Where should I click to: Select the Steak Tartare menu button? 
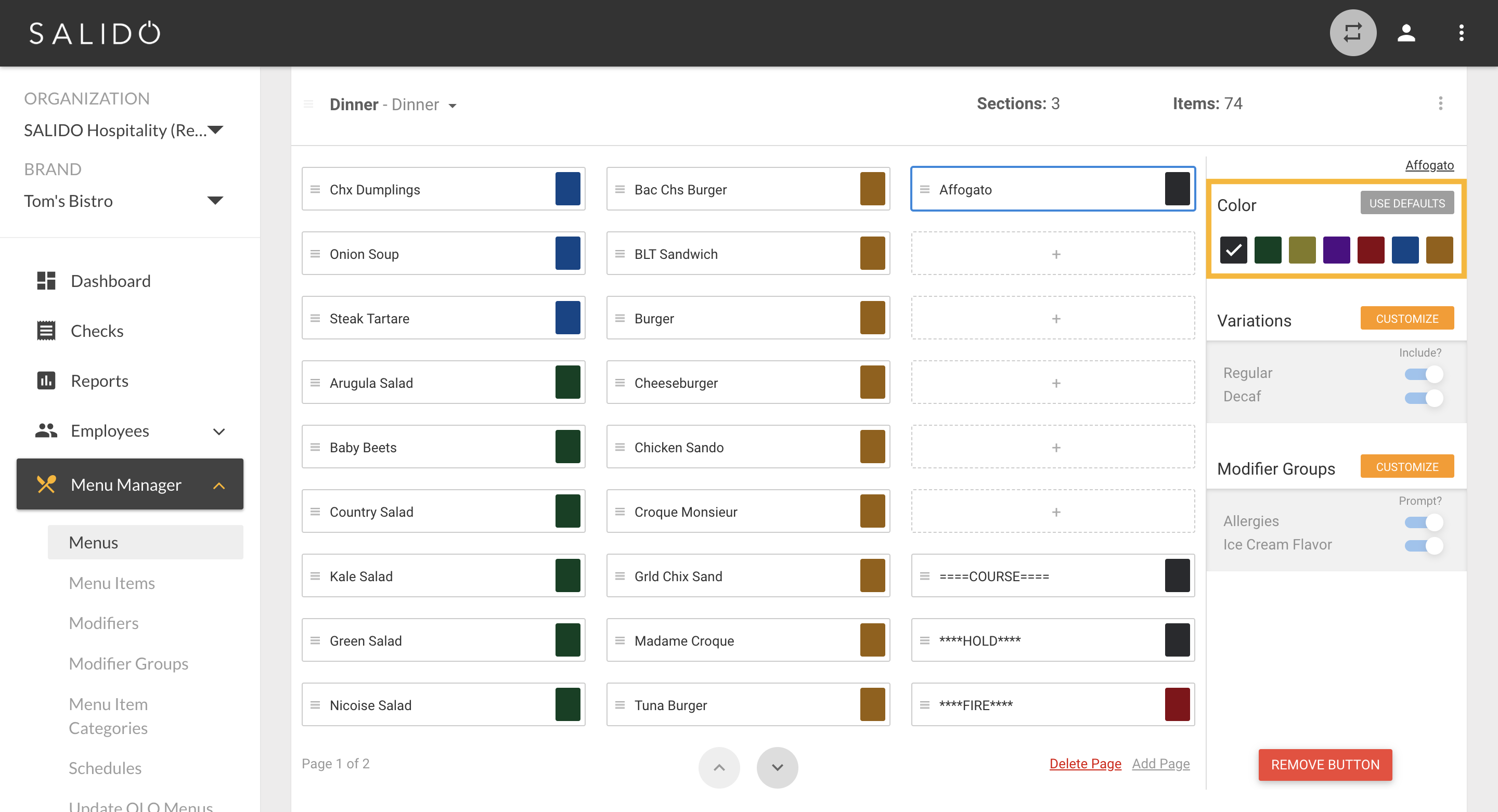click(x=443, y=318)
